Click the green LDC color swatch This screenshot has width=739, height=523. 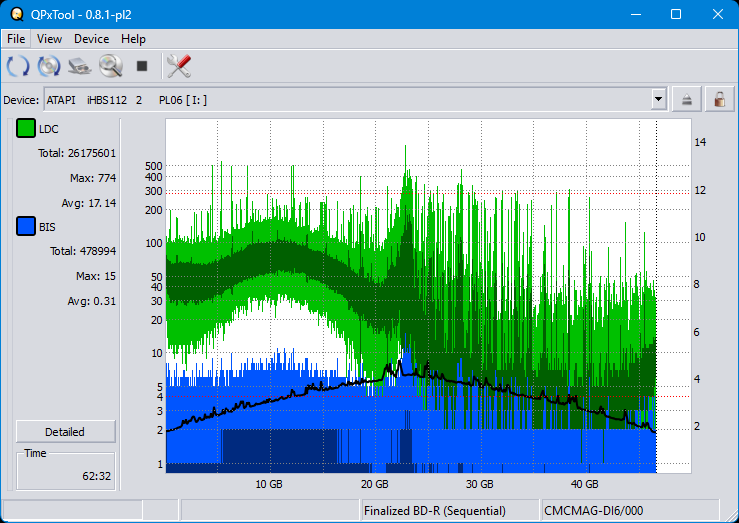click(x=26, y=129)
